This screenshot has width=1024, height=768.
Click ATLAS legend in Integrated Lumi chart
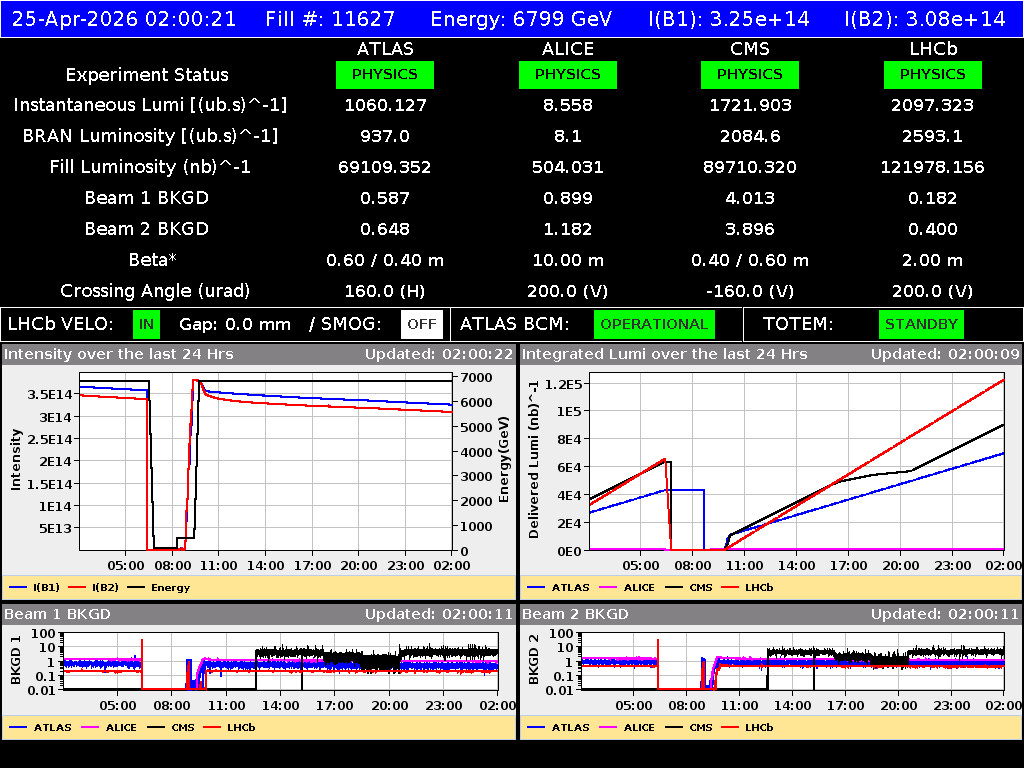tap(558, 587)
